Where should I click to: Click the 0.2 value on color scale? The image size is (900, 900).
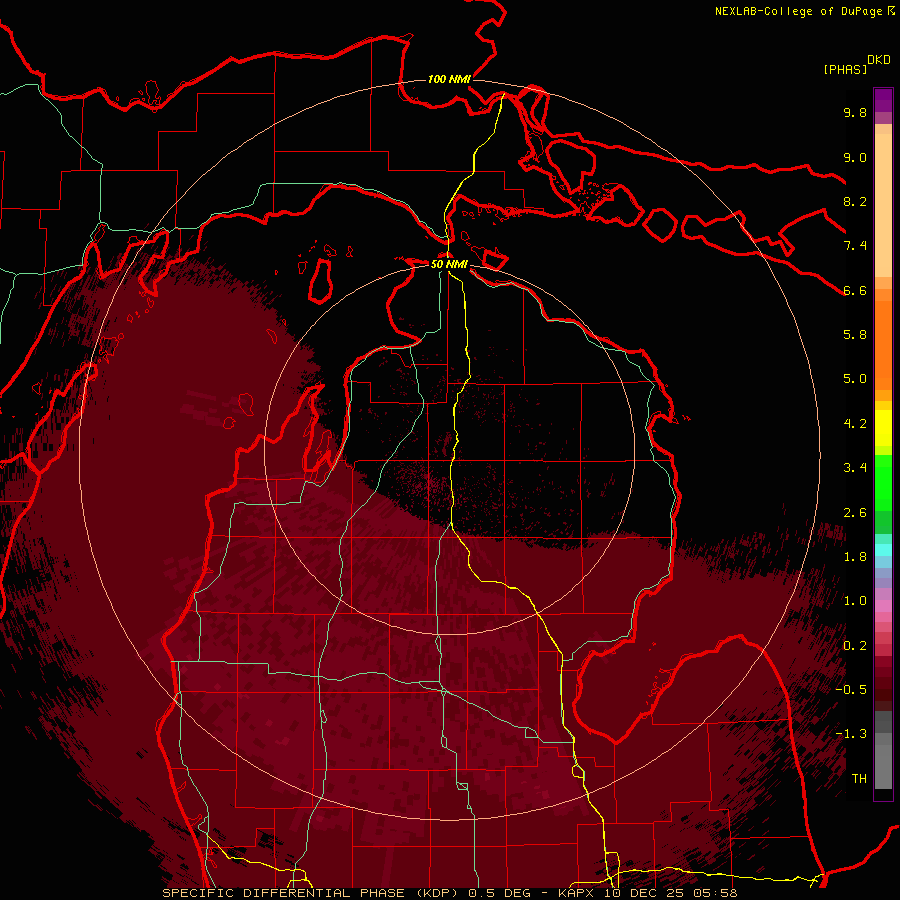pyautogui.click(x=855, y=646)
